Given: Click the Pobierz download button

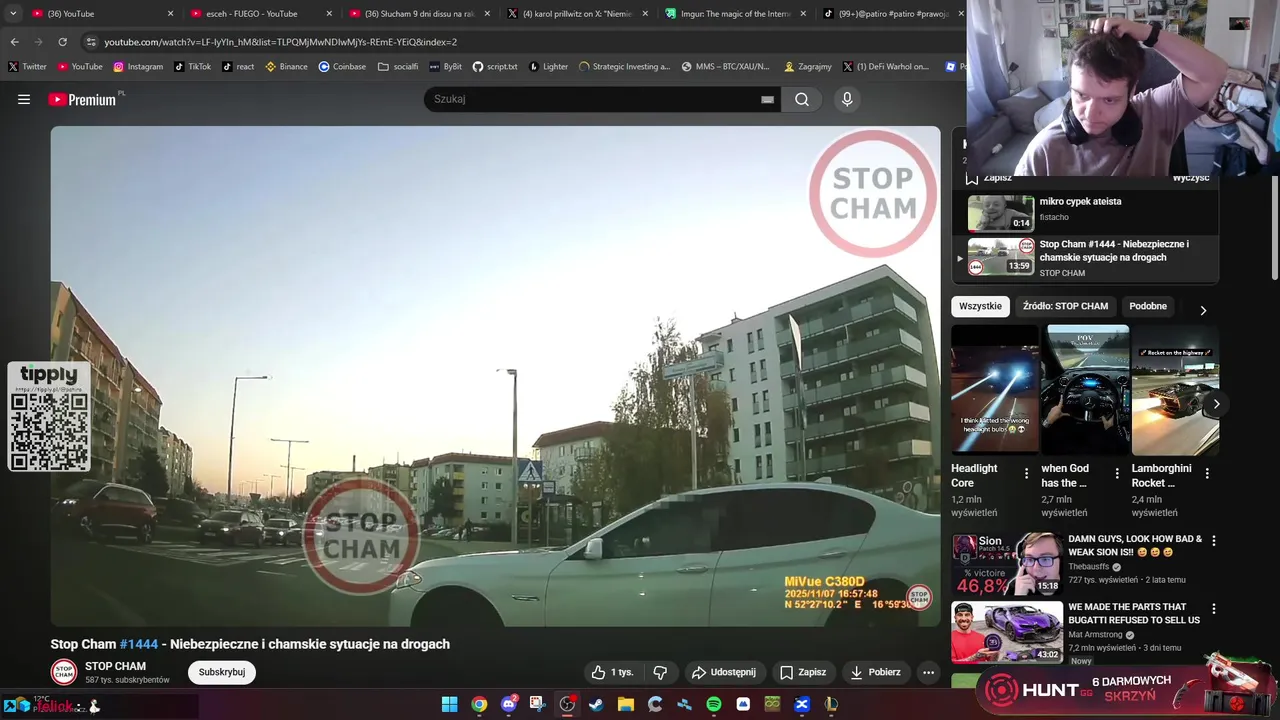Looking at the screenshot, I should tap(875, 672).
